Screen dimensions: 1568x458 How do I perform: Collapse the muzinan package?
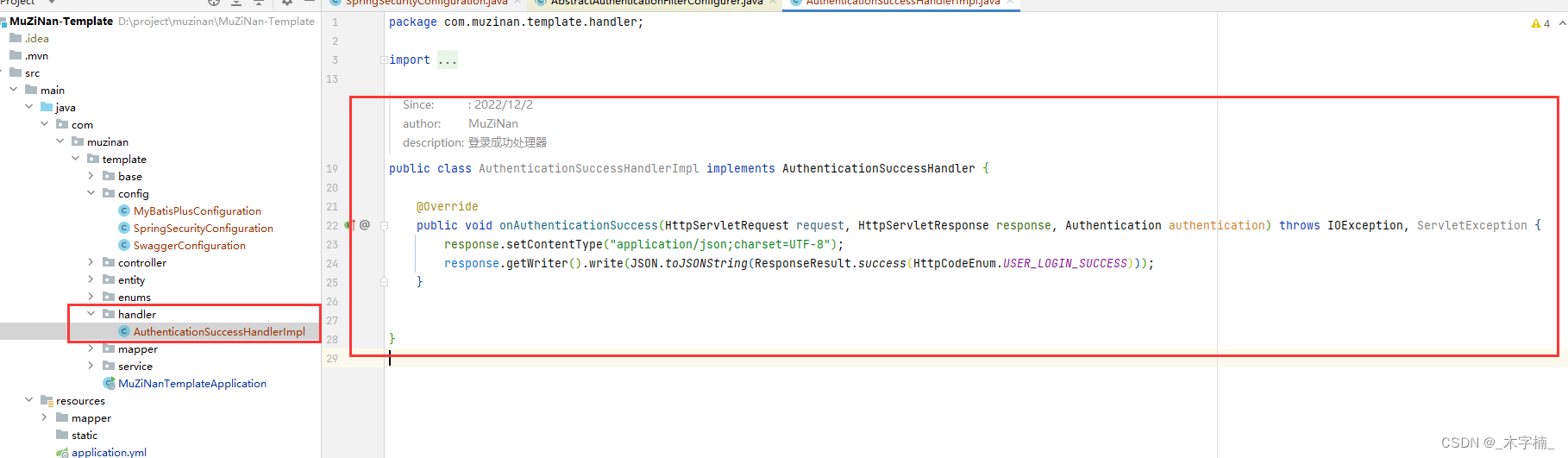tap(60, 141)
